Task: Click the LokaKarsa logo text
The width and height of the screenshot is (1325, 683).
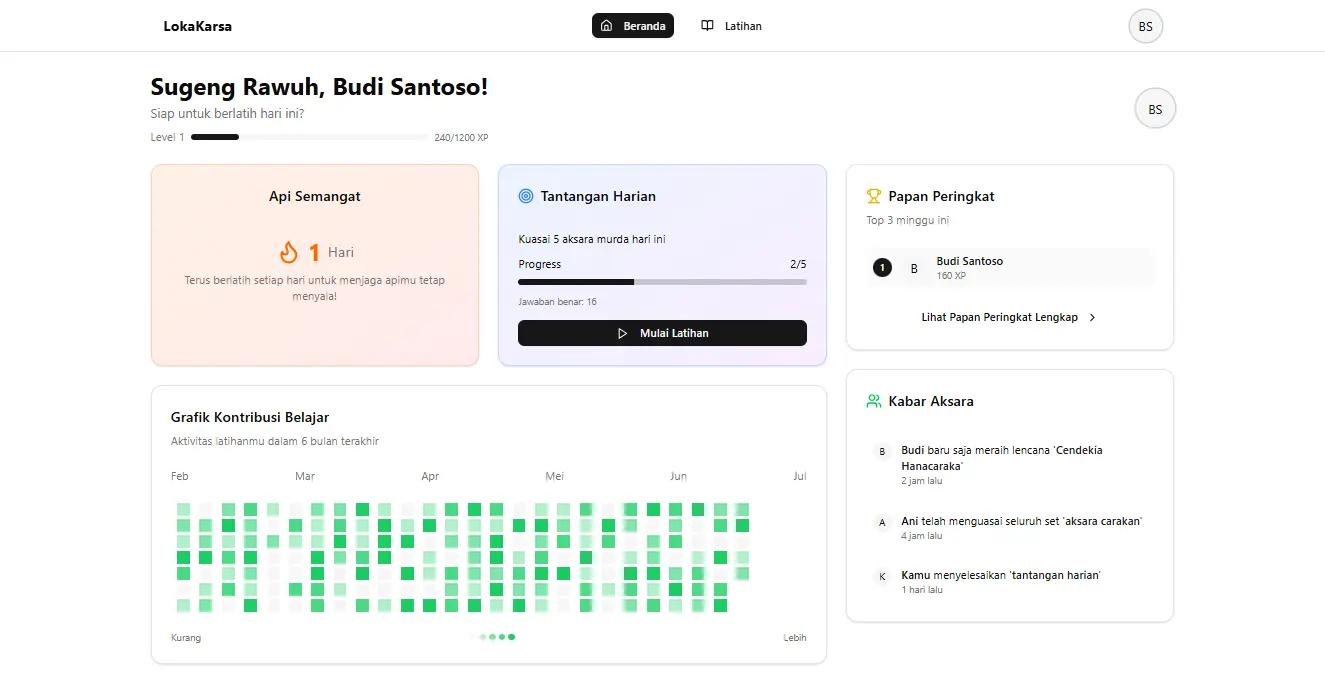Action: 198,26
